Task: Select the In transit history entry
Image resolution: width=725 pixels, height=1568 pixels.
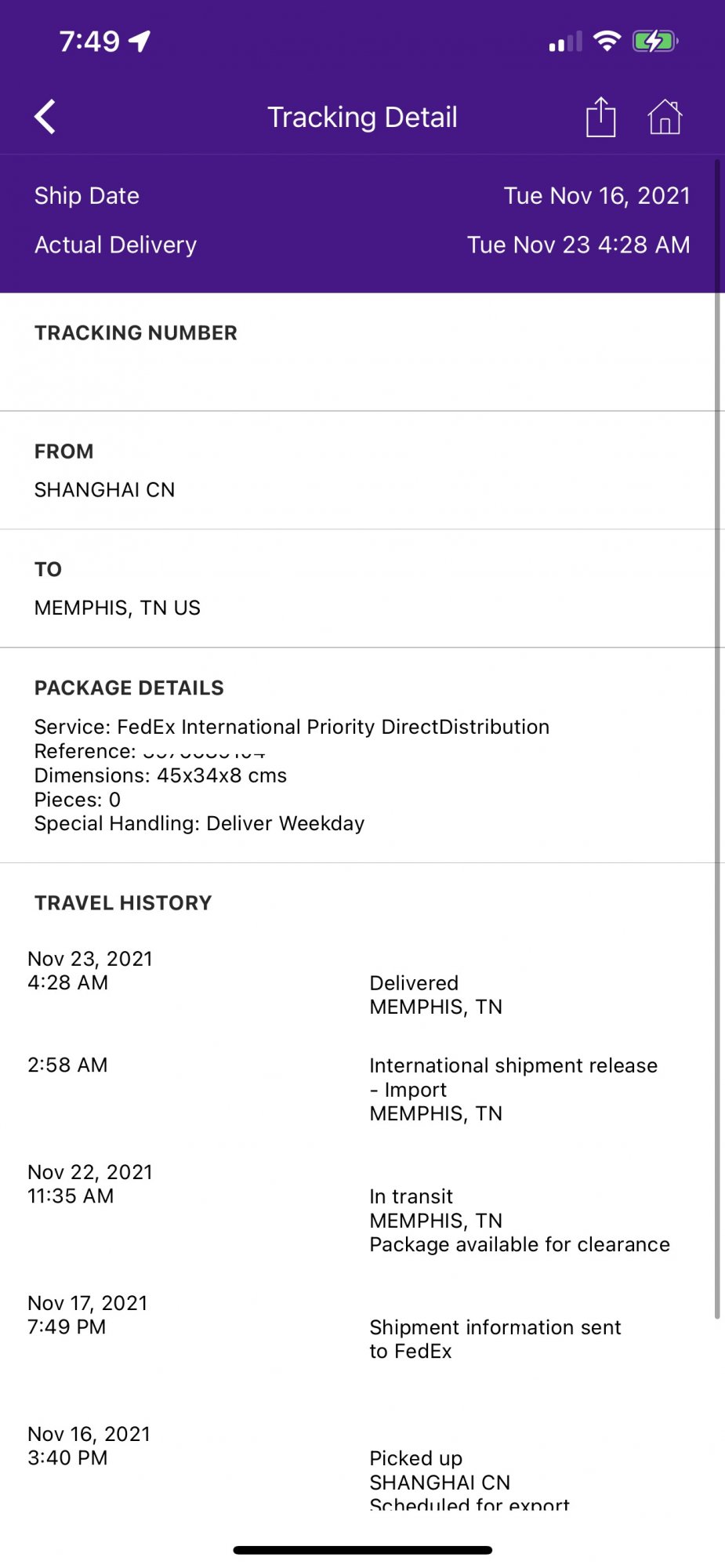Action: pos(520,1220)
